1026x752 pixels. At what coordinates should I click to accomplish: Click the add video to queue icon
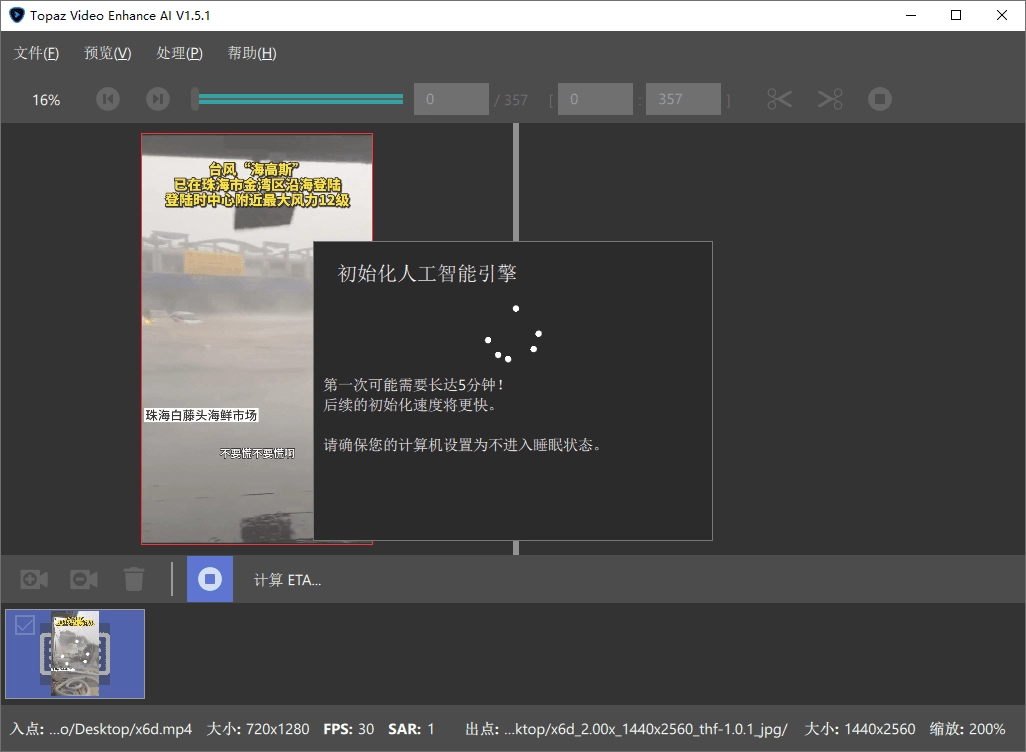click(x=31, y=579)
